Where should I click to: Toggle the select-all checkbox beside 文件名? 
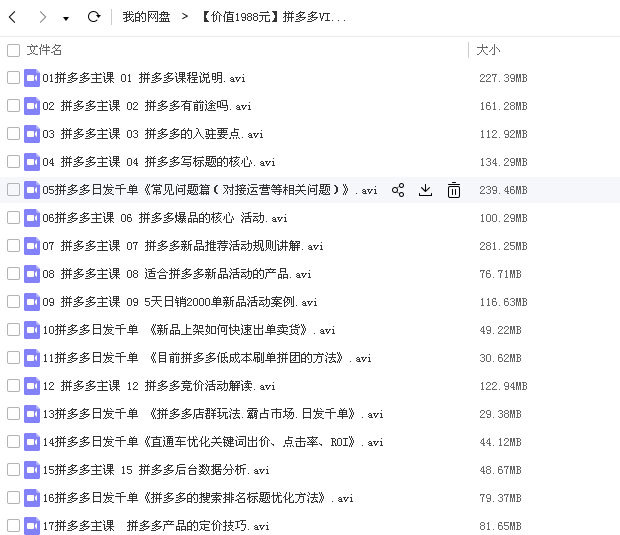13,50
